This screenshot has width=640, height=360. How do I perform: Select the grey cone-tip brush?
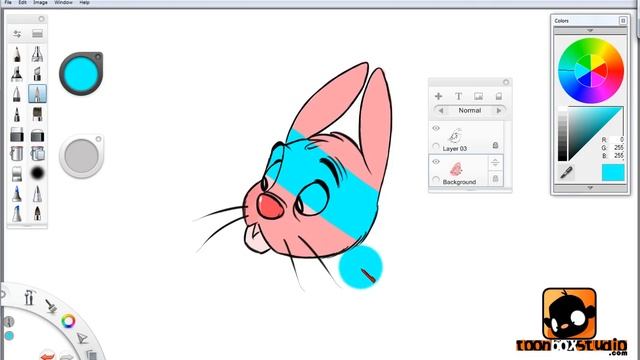click(x=37, y=193)
